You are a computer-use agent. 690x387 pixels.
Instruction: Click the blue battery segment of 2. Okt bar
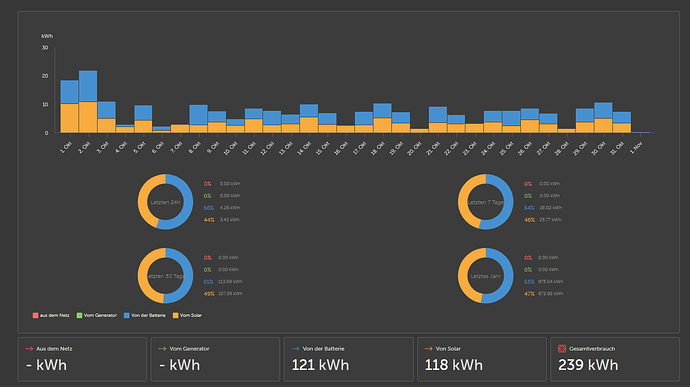click(88, 86)
